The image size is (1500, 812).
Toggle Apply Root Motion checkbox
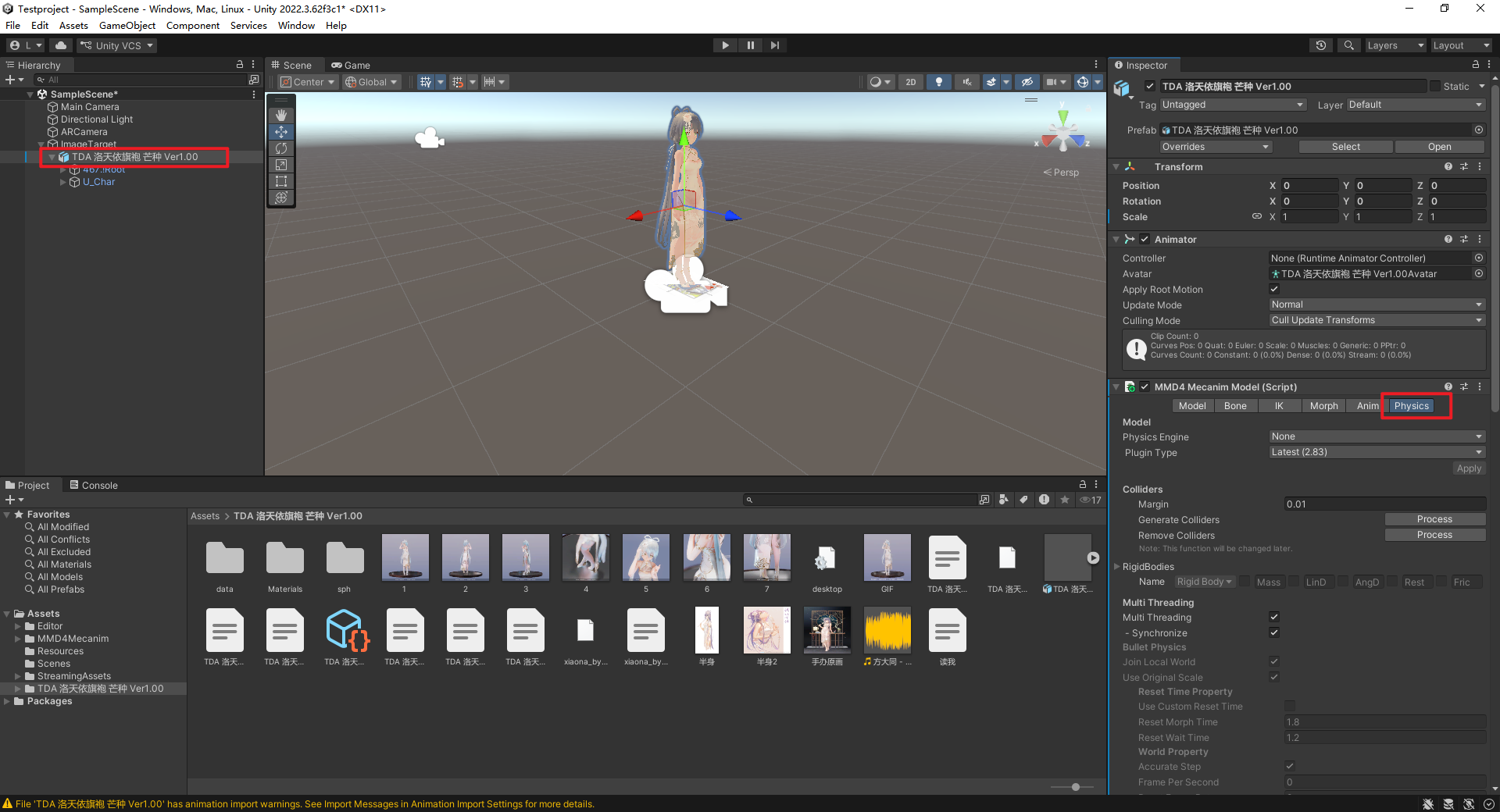1274,289
